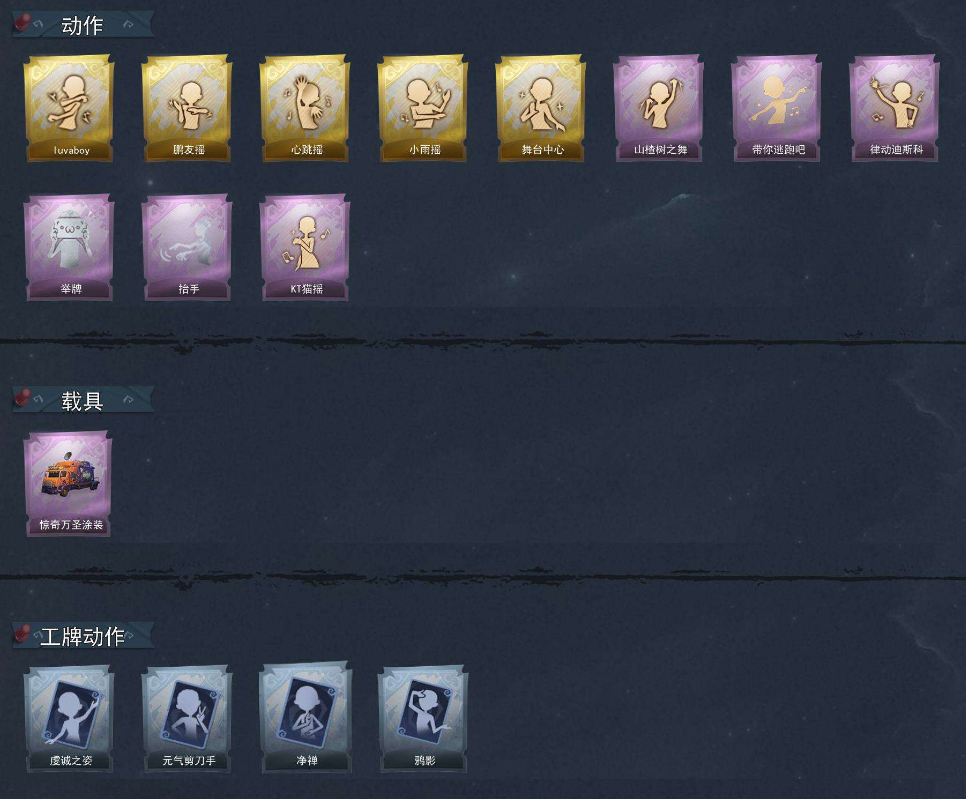The width and height of the screenshot is (966, 799).
Task: Select the 律动迪斯科 disco emote
Action: (895, 108)
